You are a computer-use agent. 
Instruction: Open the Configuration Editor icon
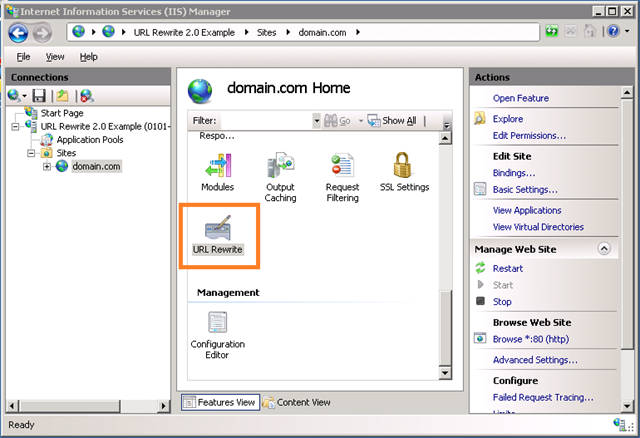pyautogui.click(x=218, y=322)
